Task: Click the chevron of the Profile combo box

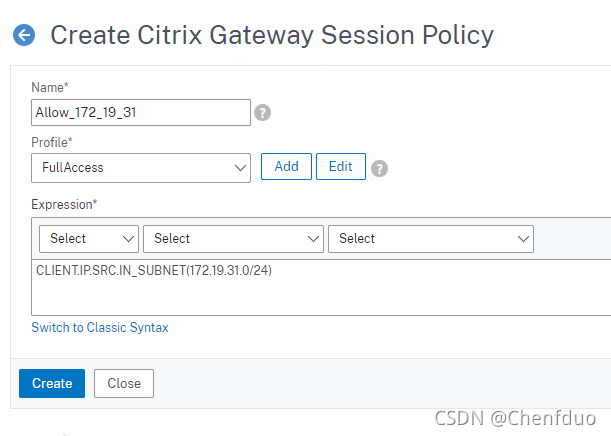Action: click(x=239, y=168)
